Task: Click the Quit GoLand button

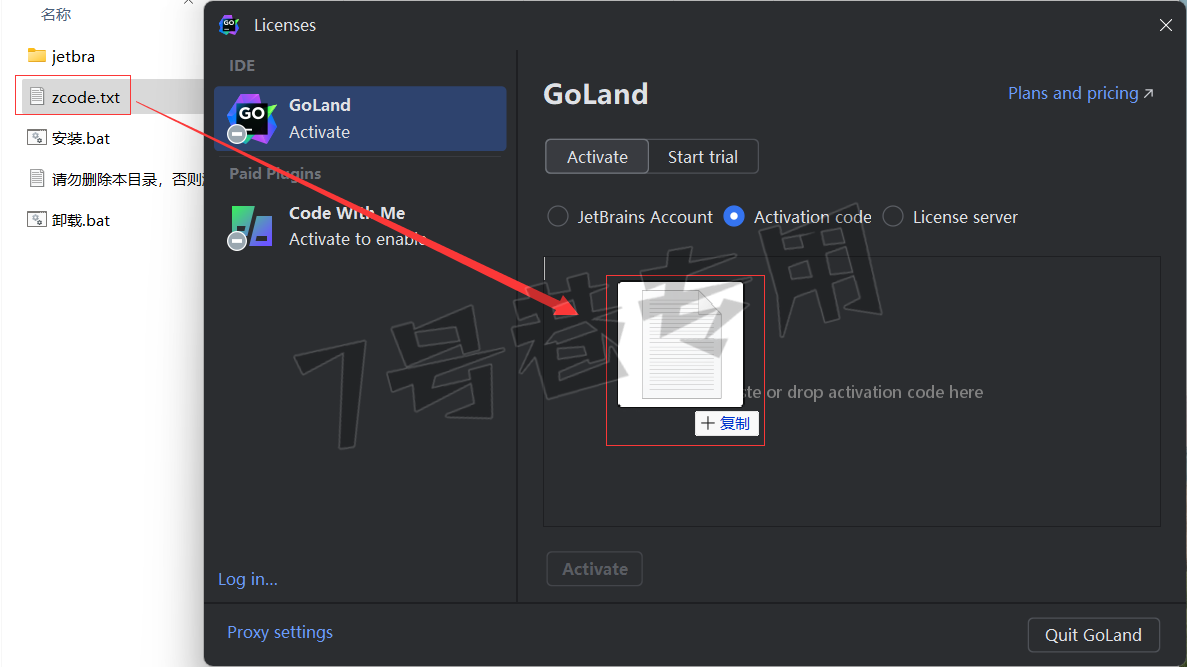Action: click(1093, 634)
